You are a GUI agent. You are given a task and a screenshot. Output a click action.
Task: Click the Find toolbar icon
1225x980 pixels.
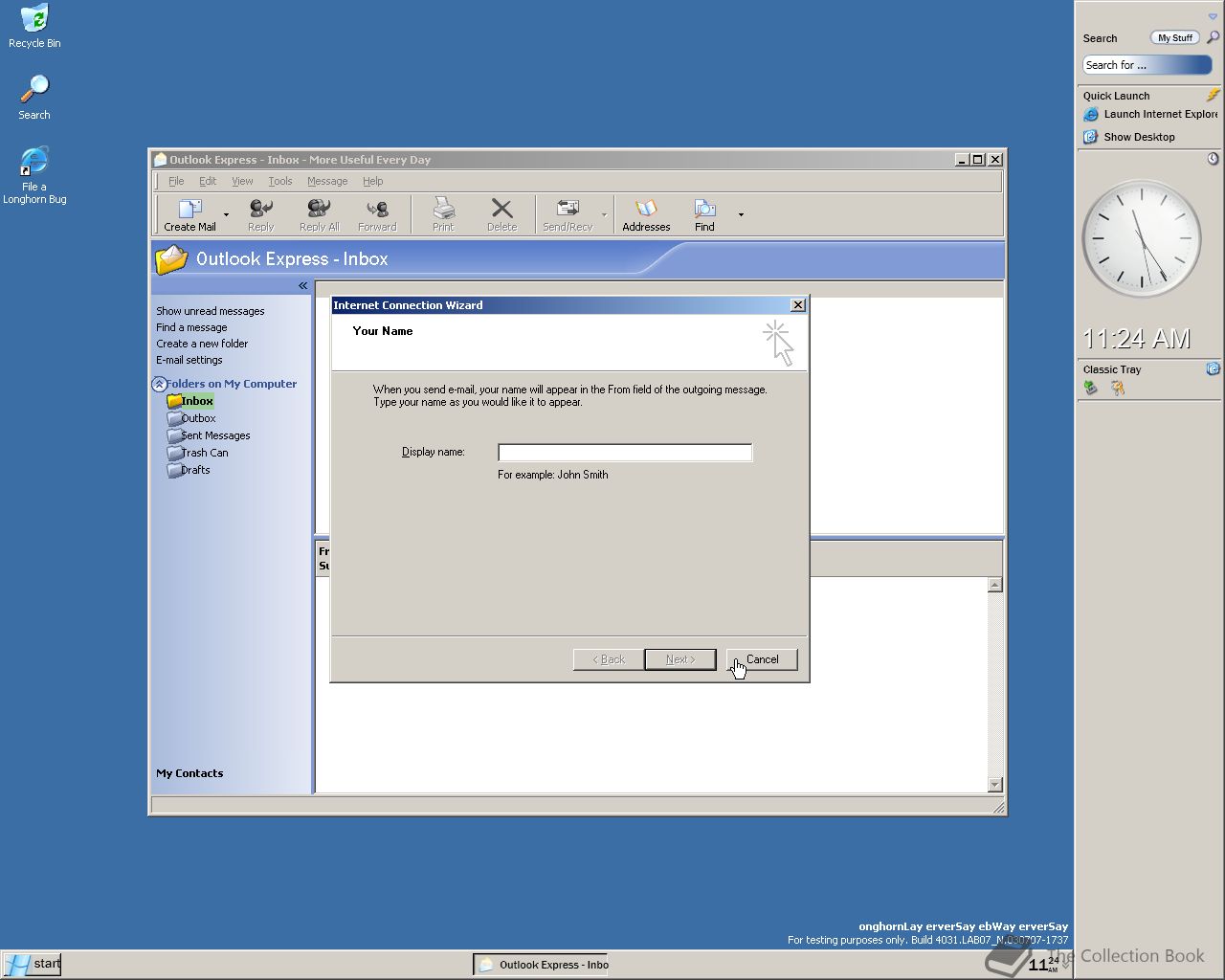point(704,215)
